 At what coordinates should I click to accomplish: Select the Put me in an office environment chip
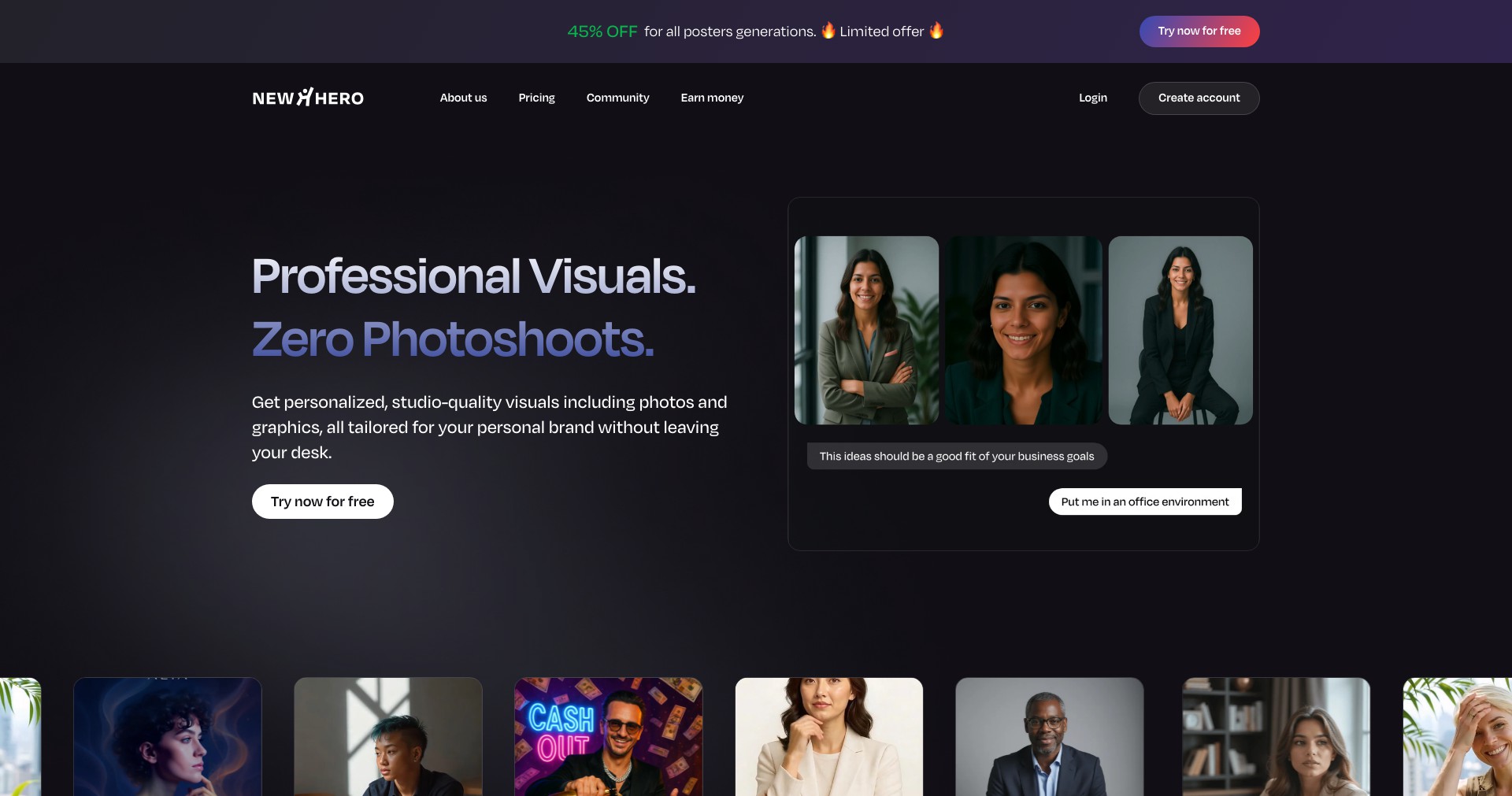click(x=1145, y=502)
